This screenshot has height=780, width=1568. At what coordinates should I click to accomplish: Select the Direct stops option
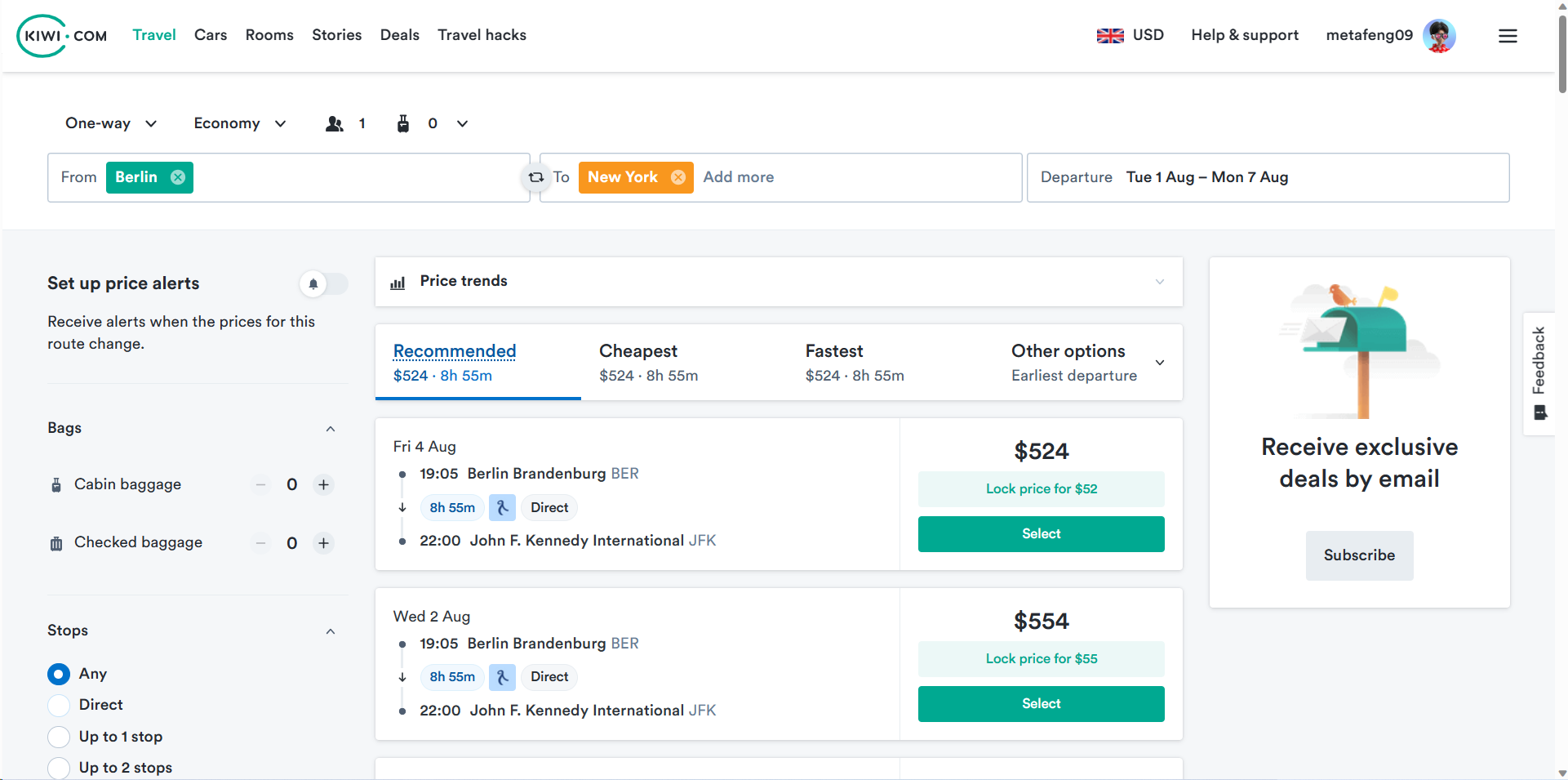[59, 705]
